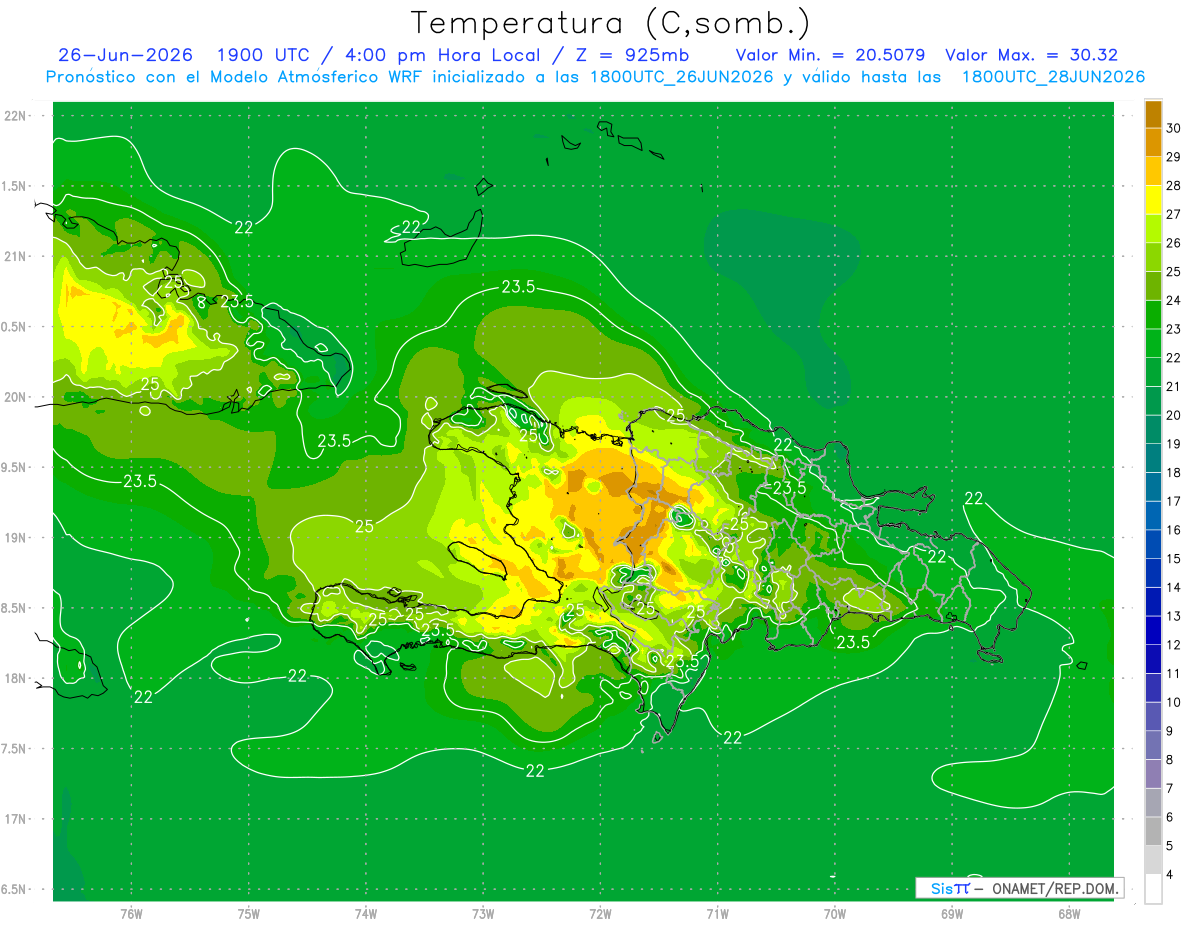Click the "70W" longitude axis label
This screenshot has width=1200, height=927.
pyautogui.click(x=835, y=913)
